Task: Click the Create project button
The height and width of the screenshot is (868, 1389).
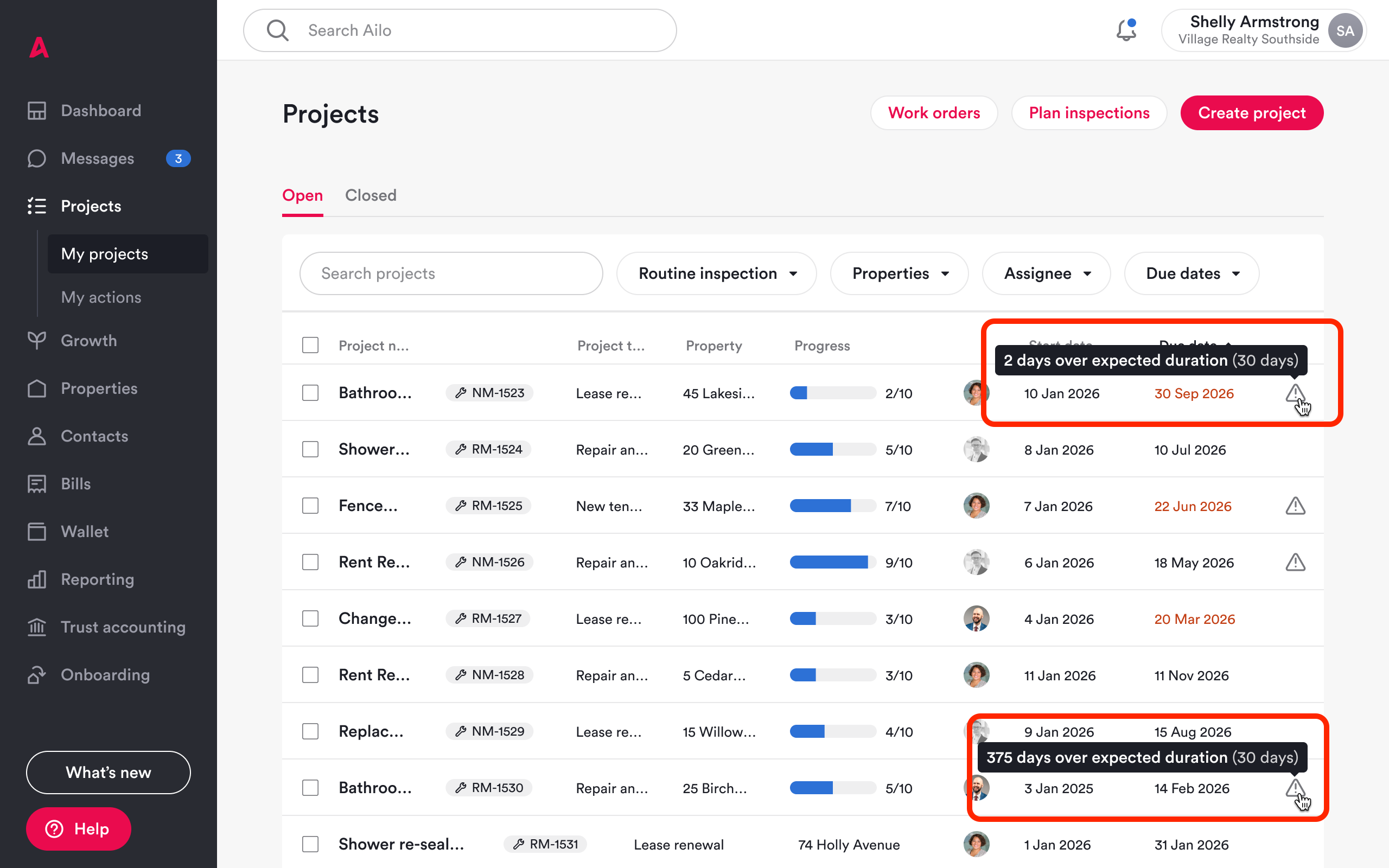Action: pyautogui.click(x=1251, y=113)
